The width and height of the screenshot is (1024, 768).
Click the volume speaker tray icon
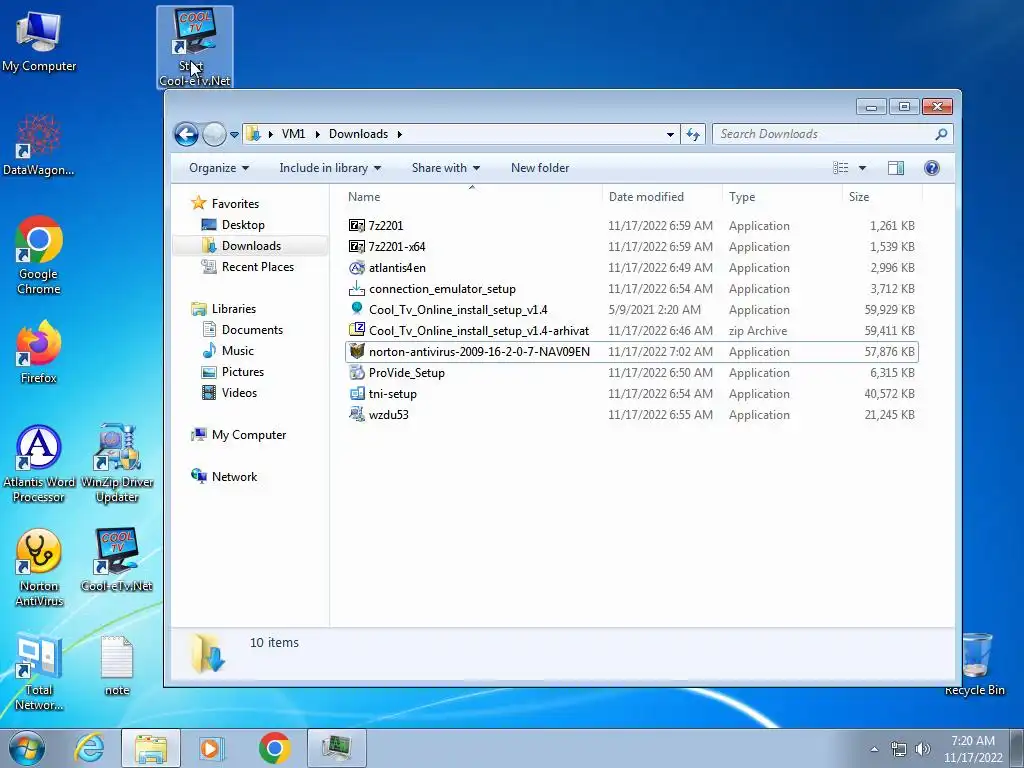923,749
